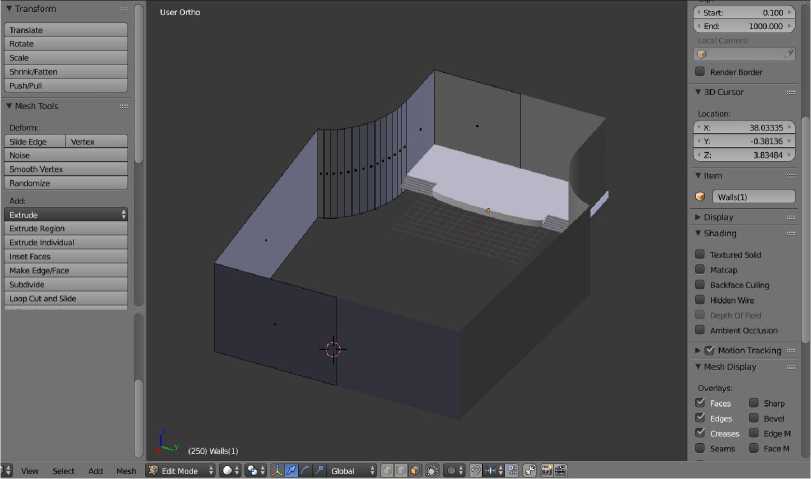The image size is (811, 479).
Task: Open the editor type selector in header
Action: (x=7, y=470)
